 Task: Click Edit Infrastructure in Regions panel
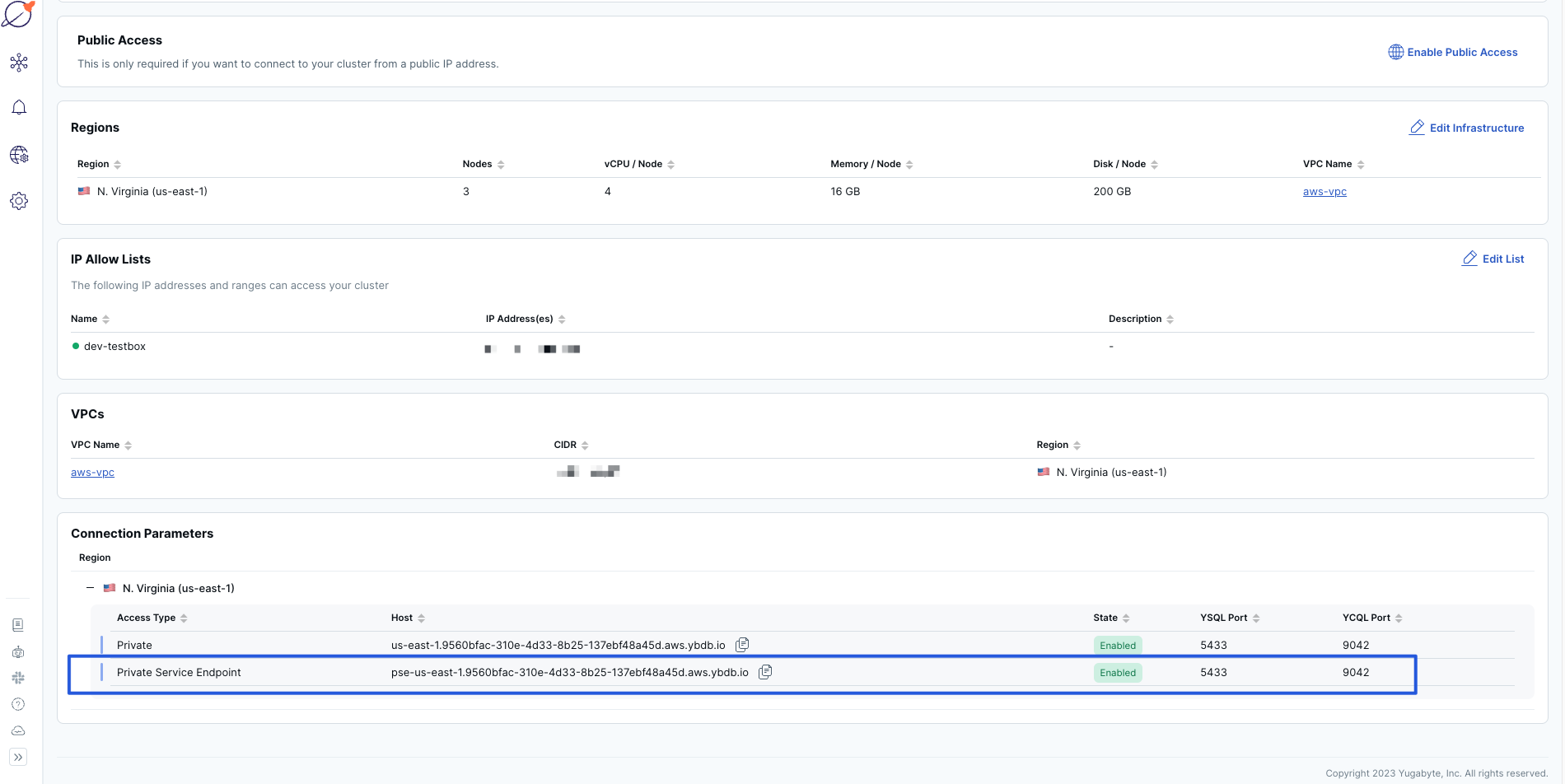tap(1467, 128)
